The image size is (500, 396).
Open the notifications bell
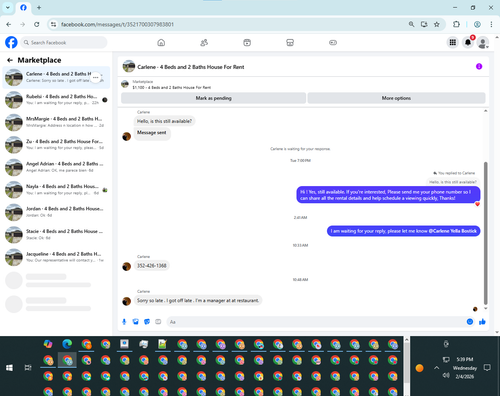pyautogui.click(x=468, y=42)
